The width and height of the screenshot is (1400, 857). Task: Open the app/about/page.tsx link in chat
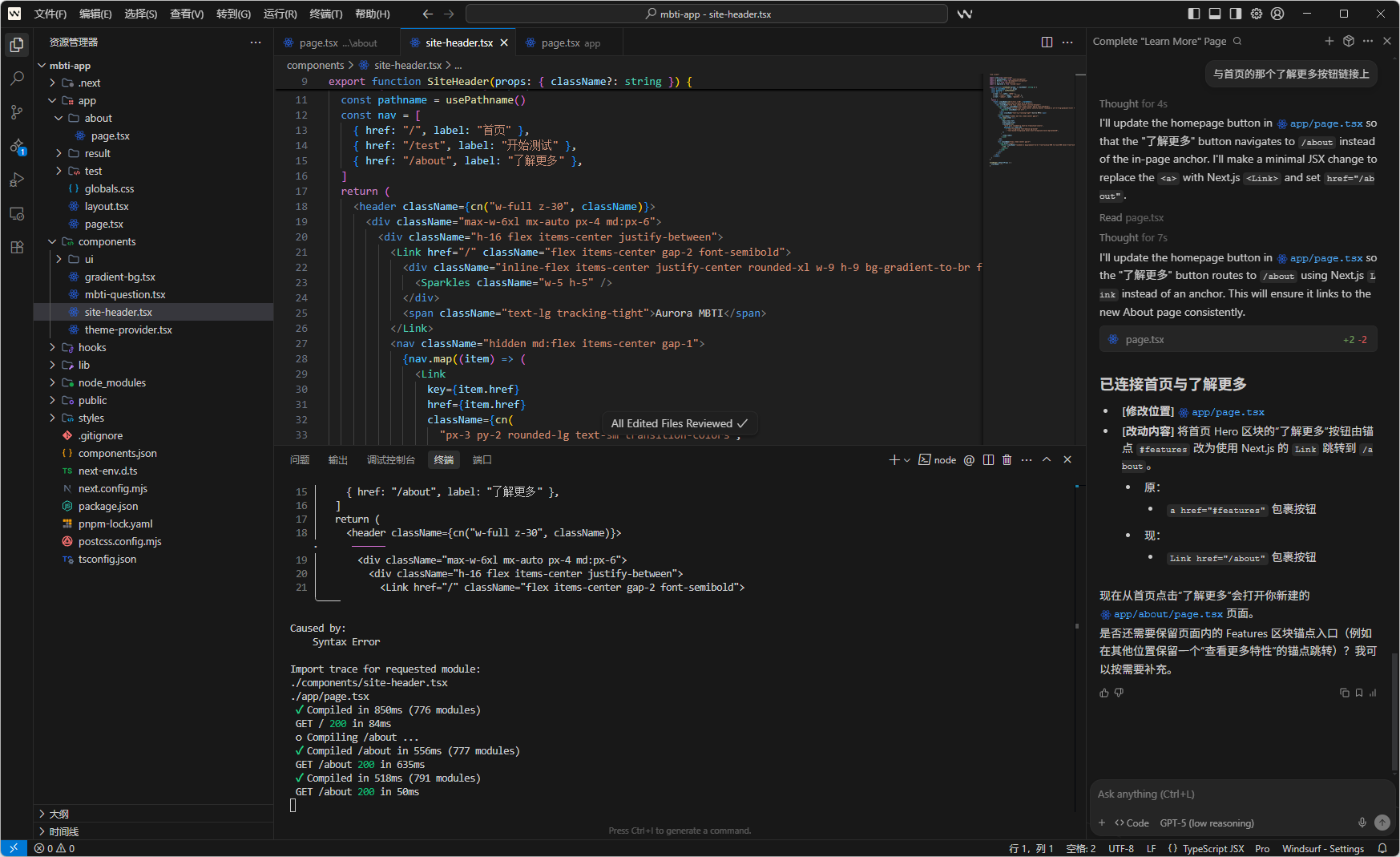[x=1168, y=614]
